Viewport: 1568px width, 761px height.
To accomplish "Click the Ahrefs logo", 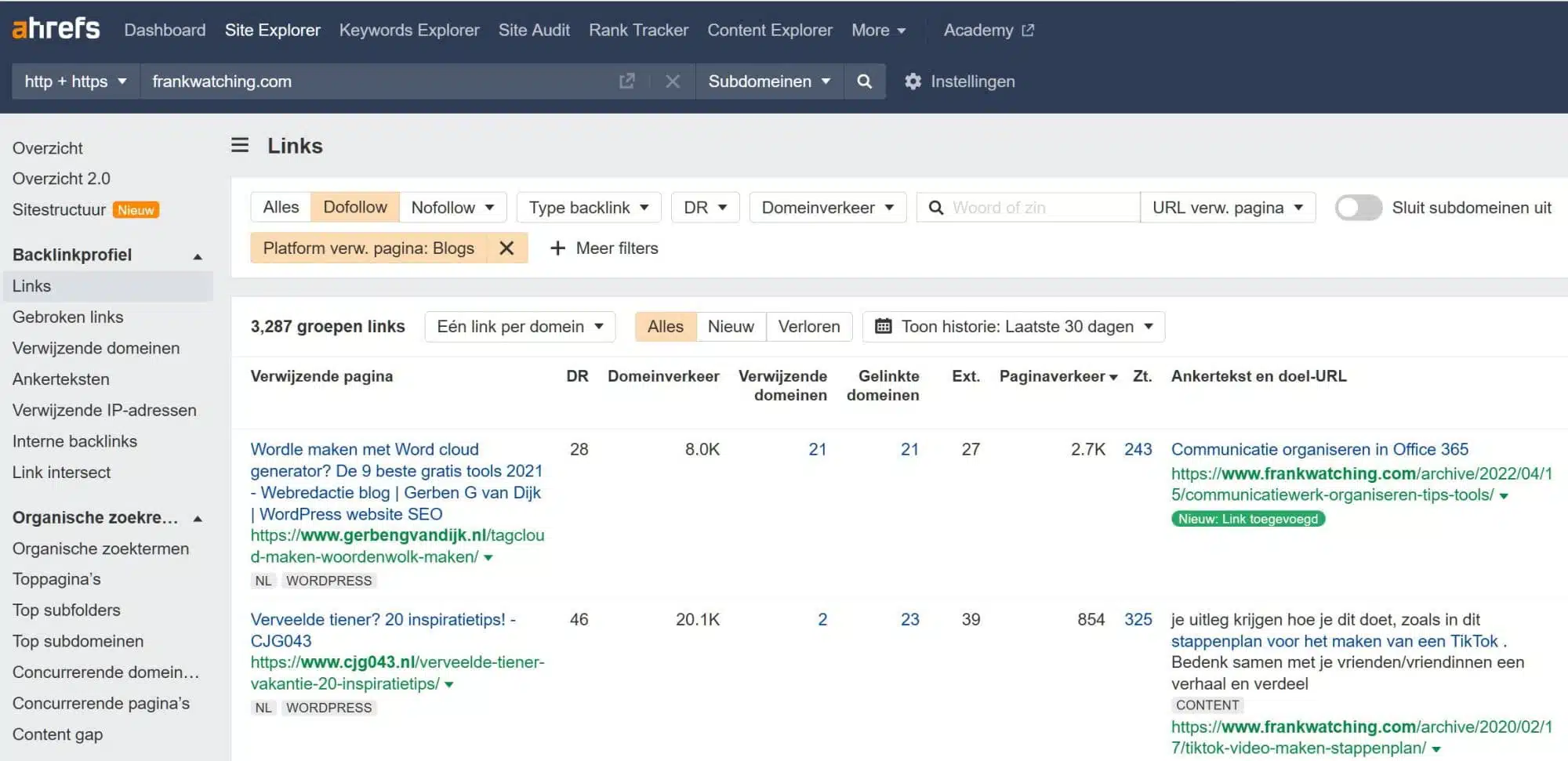I will coord(56,29).
